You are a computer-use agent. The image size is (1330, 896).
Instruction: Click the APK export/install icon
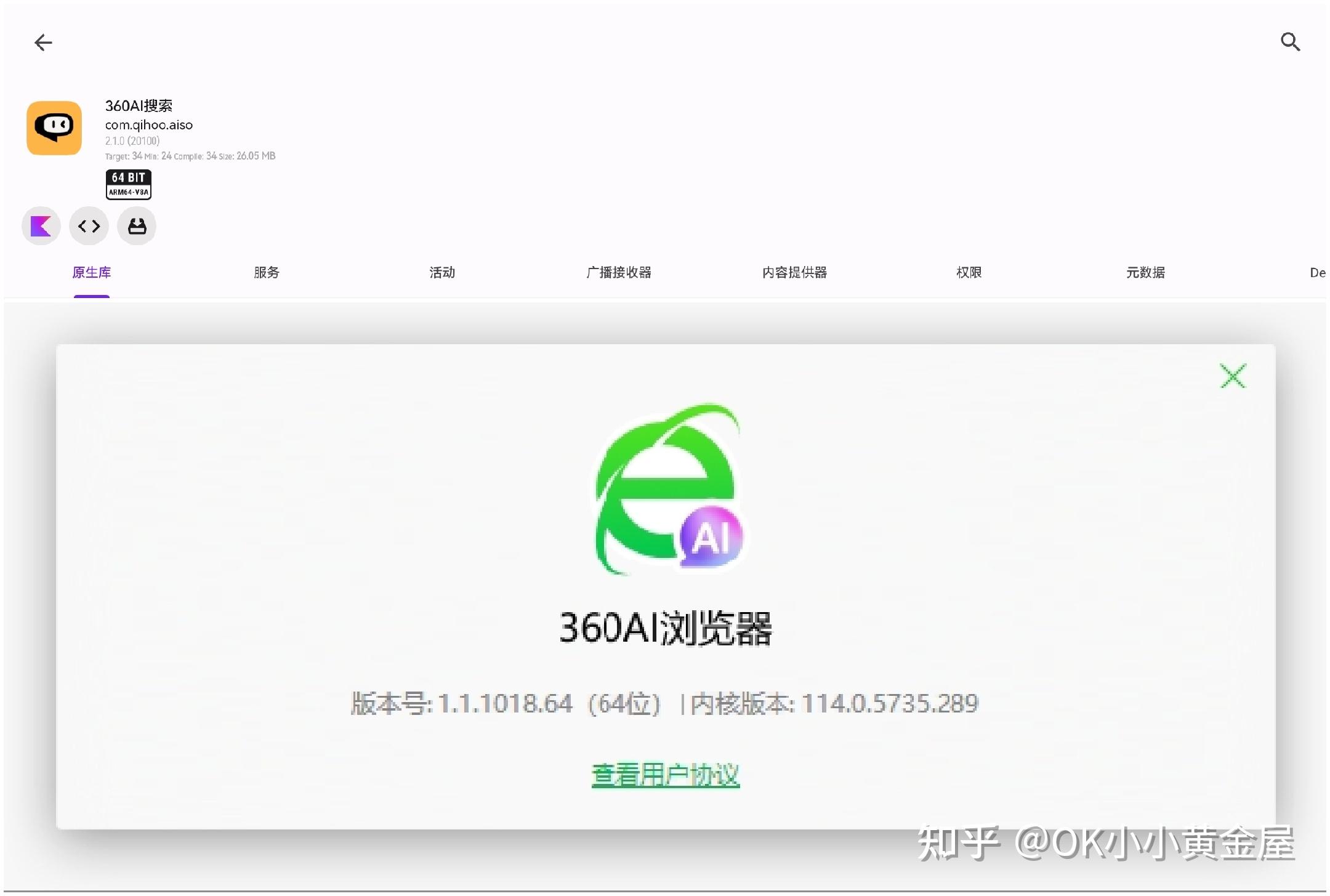(136, 226)
